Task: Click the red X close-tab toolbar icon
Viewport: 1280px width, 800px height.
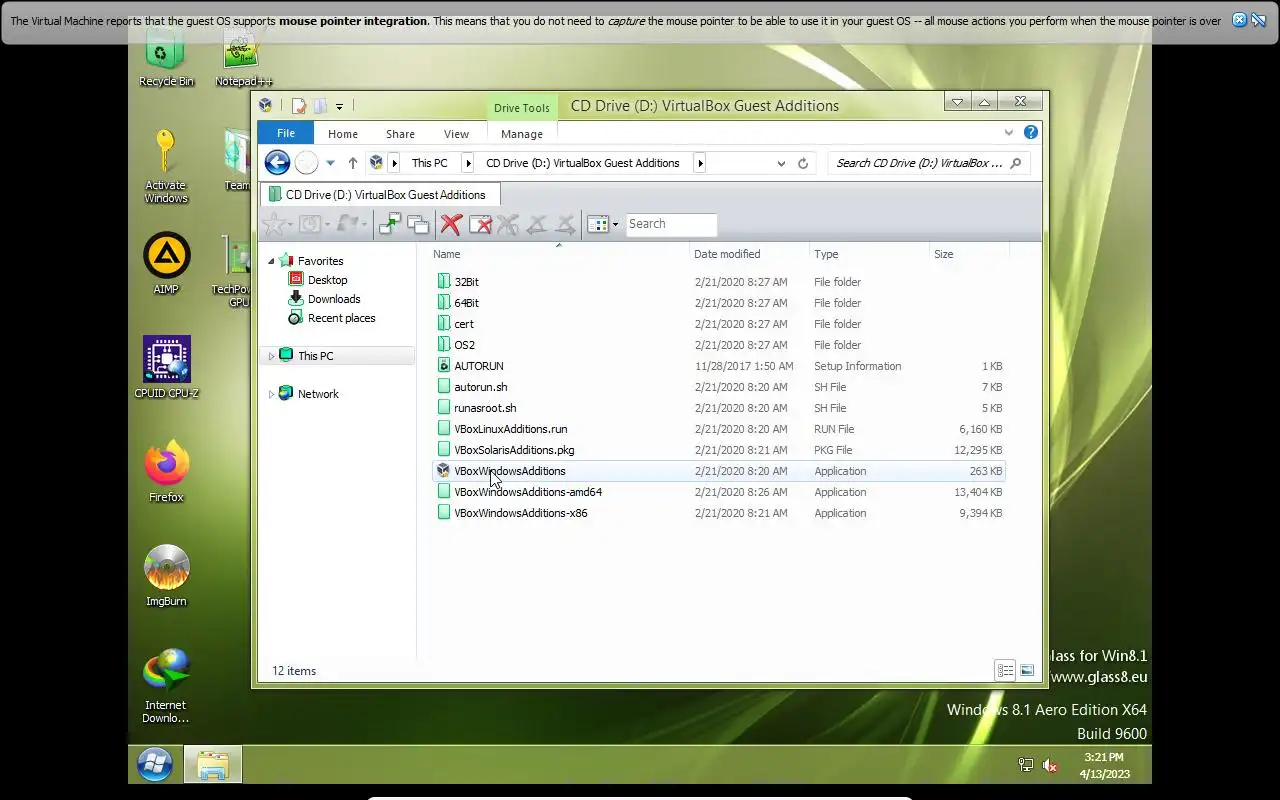Action: pos(451,224)
